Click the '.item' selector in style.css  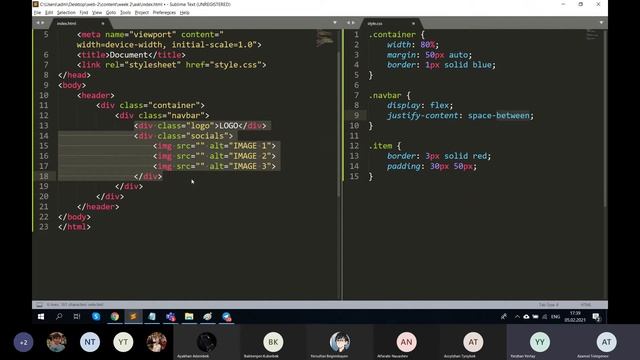pos(380,146)
